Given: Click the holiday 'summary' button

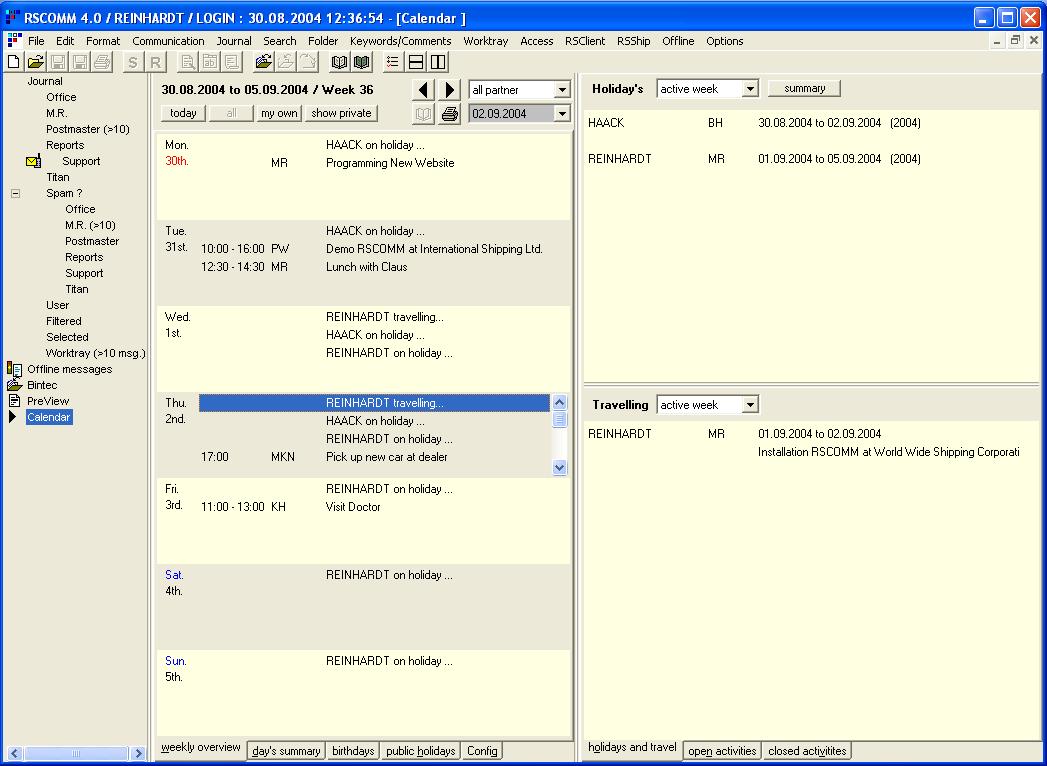Looking at the screenshot, I should coord(804,89).
